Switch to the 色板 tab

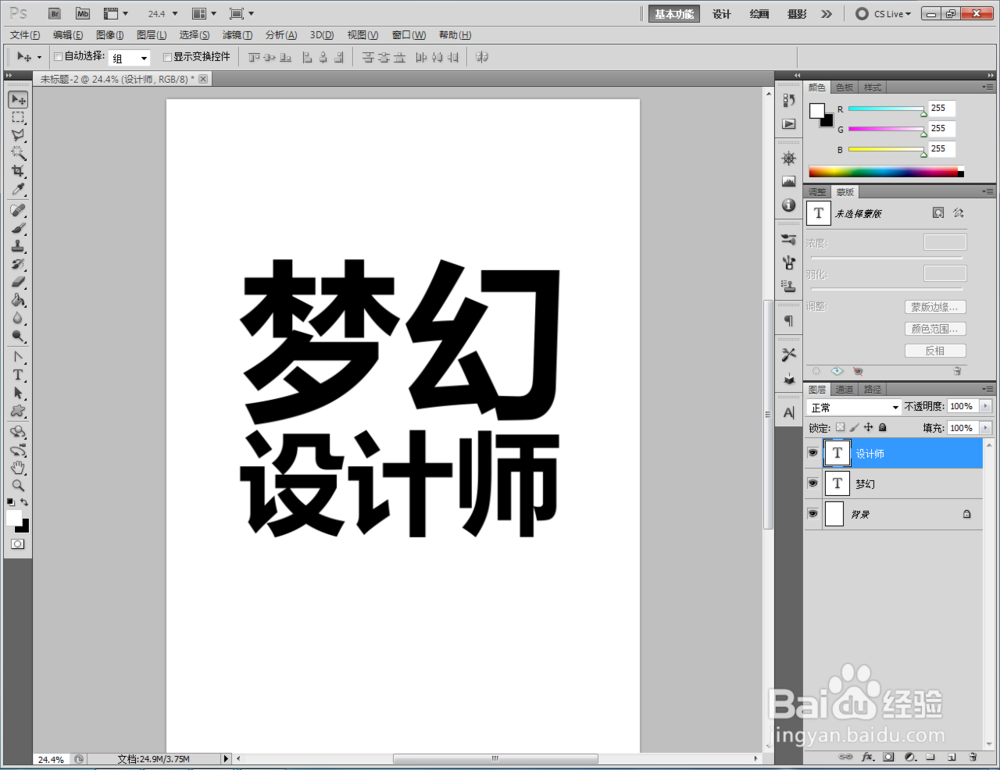[844, 87]
